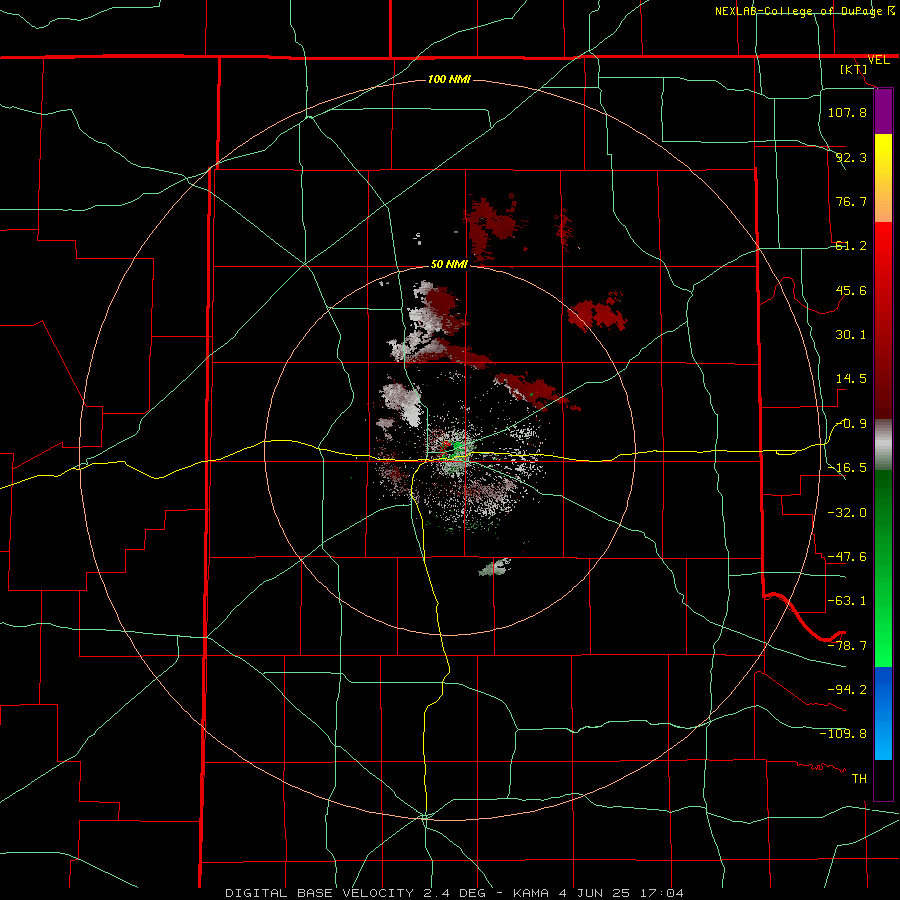Click the purple top segment of color bar
Image resolution: width=900 pixels, height=900 pixels.
tap(883, 111)
